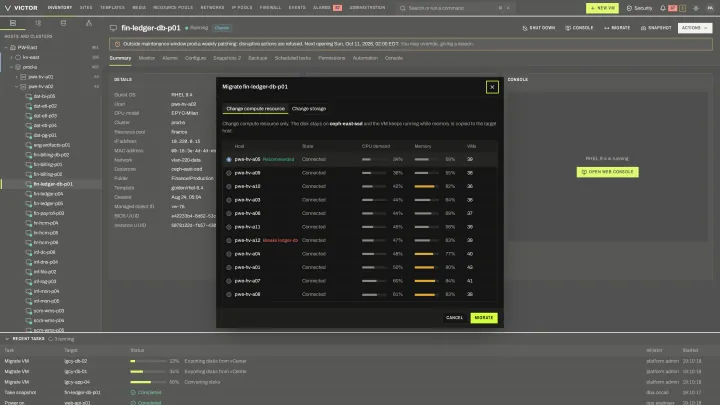This screenshot has width=720, height=405.
Task: Click the Victor logo icon
Action: click(7, 8)
